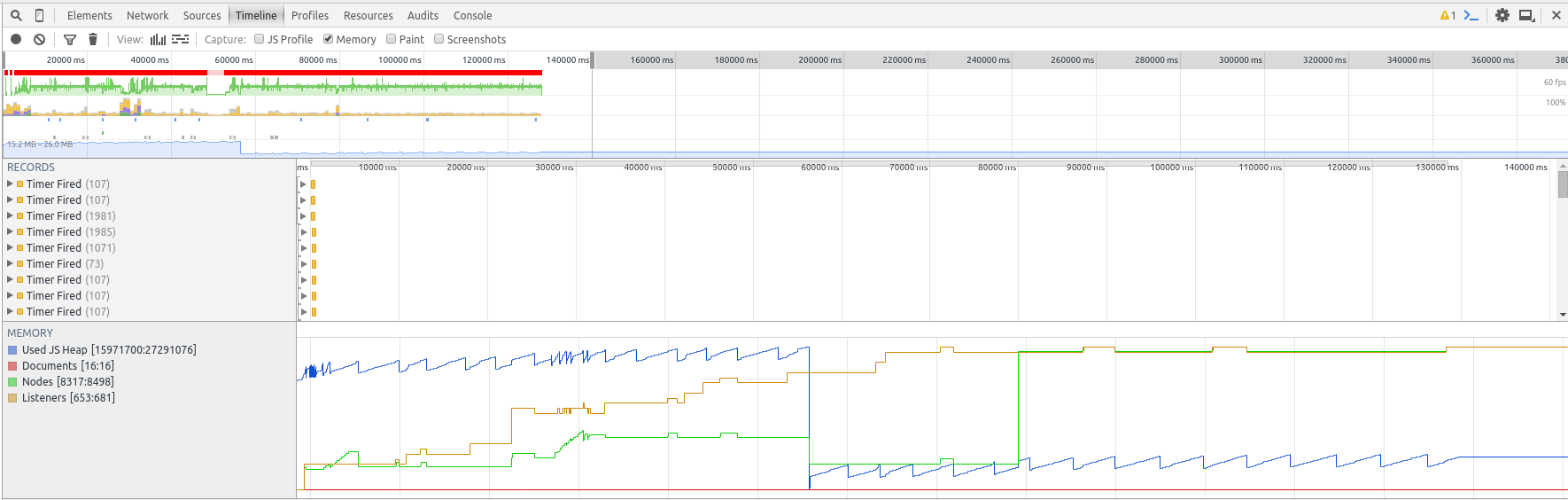Toggle the Nodes counter swatch
The height and width of the screenshot is (500, 1568).
click(x=12, y=382)
